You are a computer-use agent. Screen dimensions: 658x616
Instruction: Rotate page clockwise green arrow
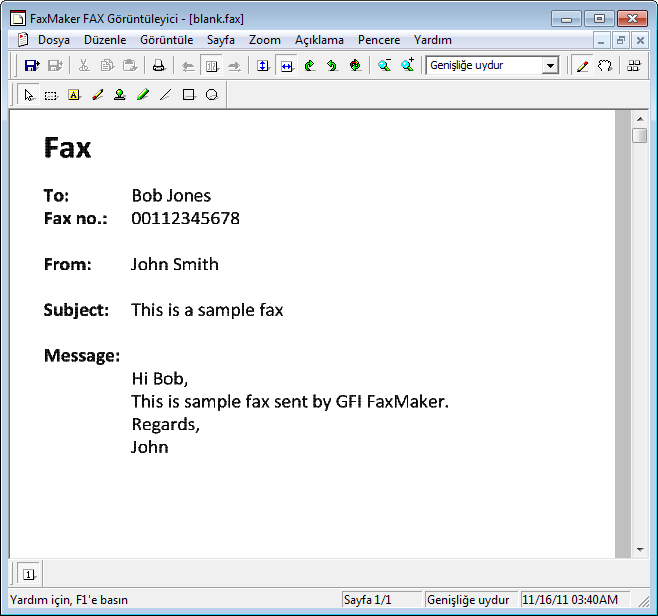click(x=310, y=65)
